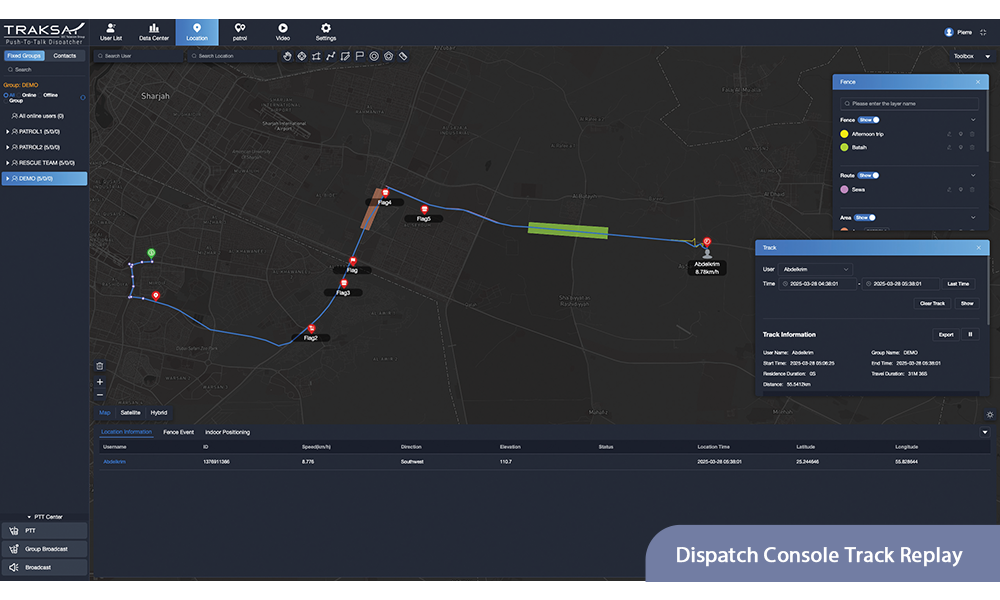Zoom in the map with plus button

(x=100, y=382)
